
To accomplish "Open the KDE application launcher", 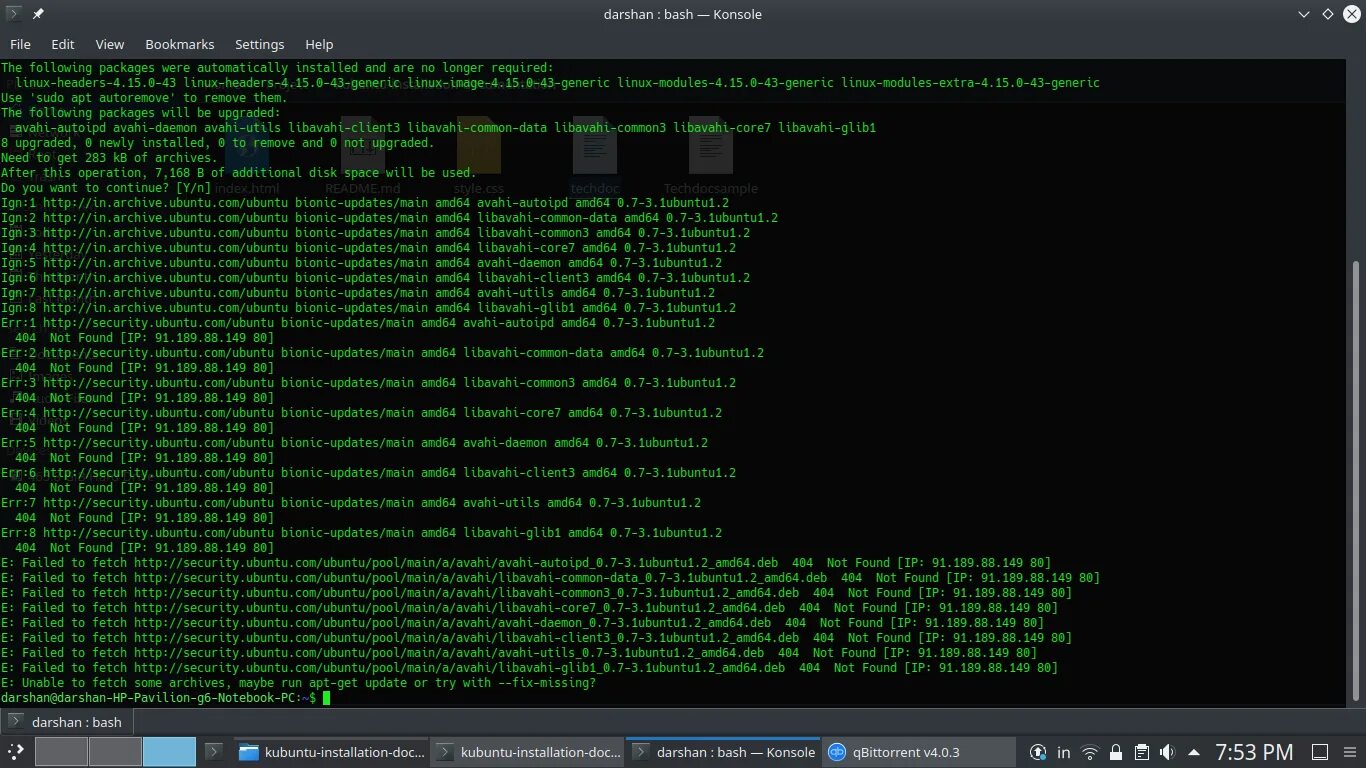I will click(x=16, y=752).
